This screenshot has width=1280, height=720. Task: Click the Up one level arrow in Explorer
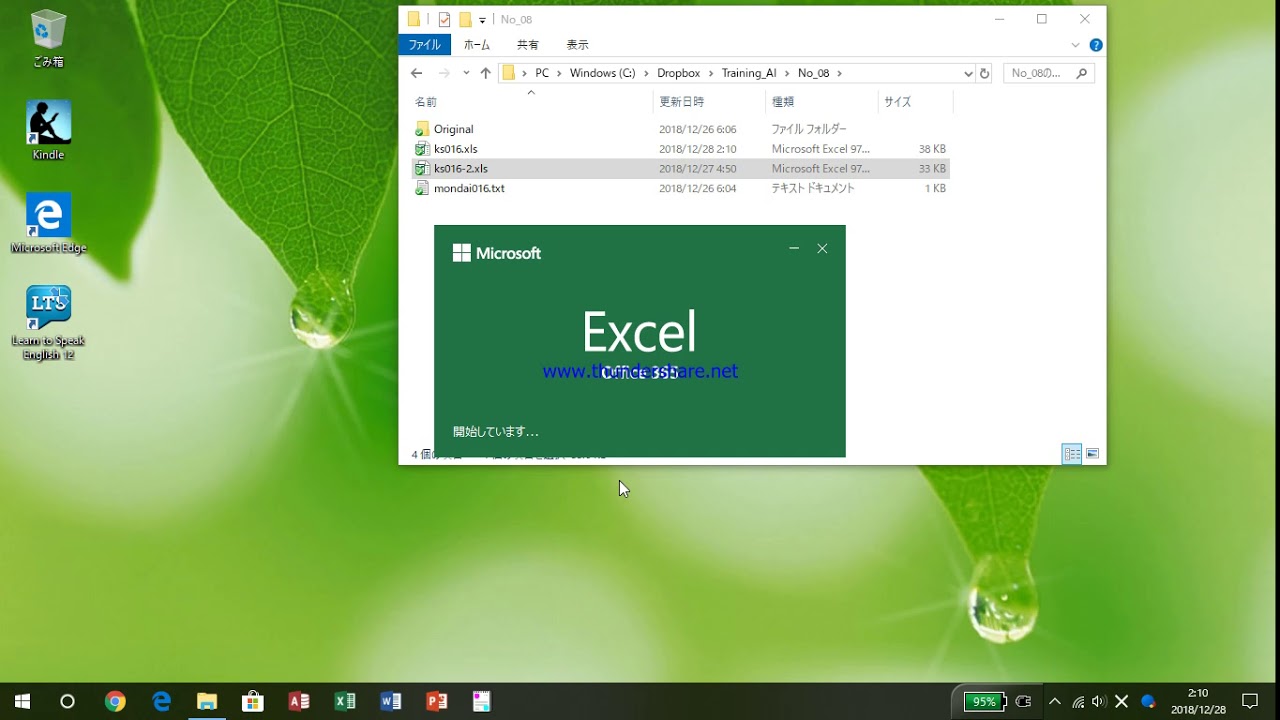click(x=486, y=73)
